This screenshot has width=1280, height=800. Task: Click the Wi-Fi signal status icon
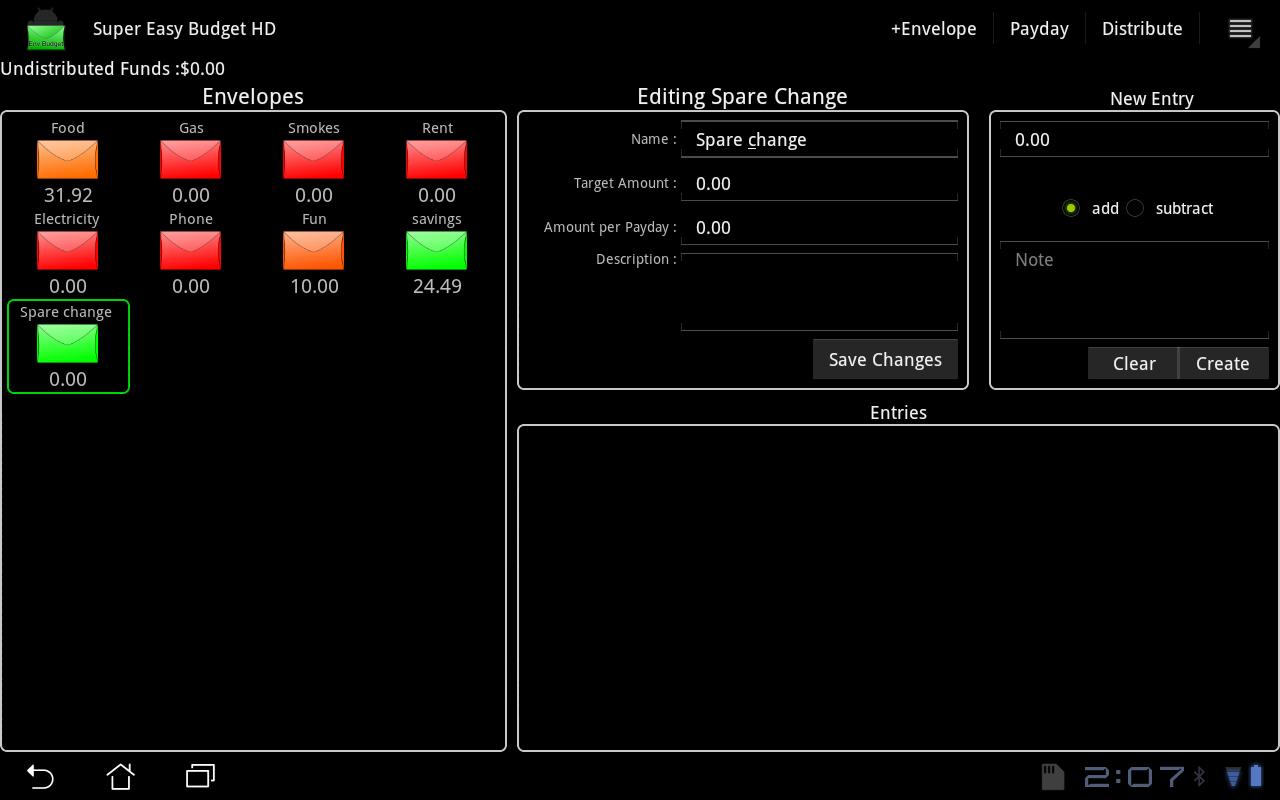[x=1233, y=777]
